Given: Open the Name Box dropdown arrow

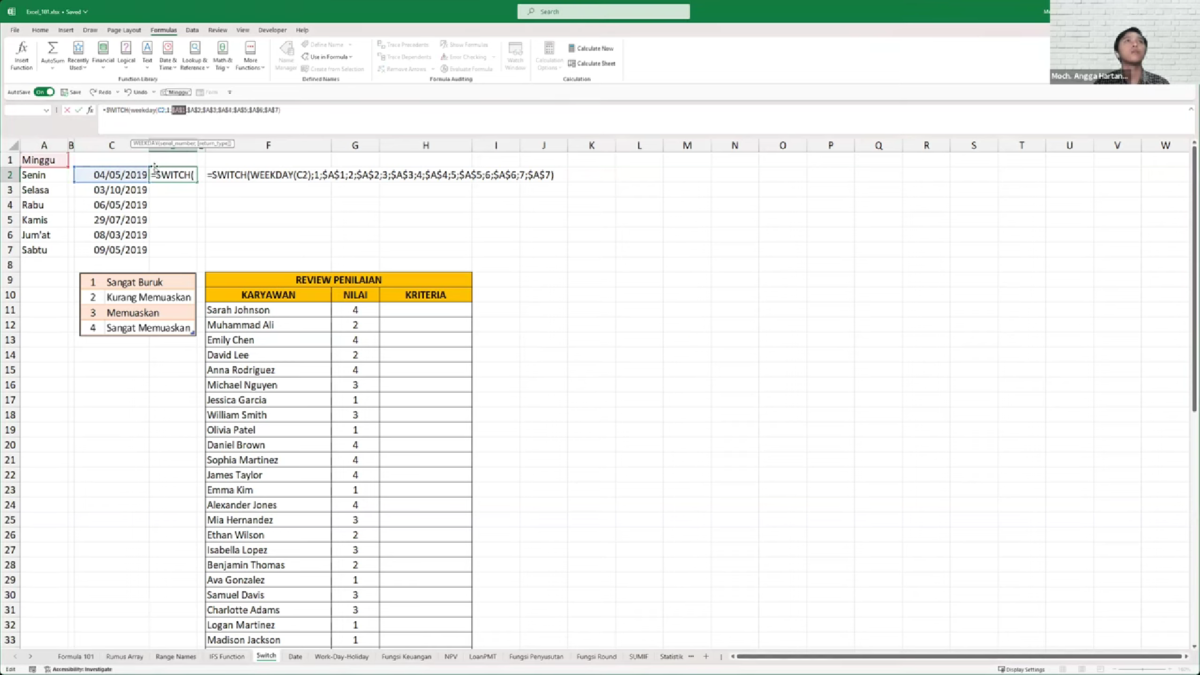Looking at the screenshot, I should coord(46,110).
